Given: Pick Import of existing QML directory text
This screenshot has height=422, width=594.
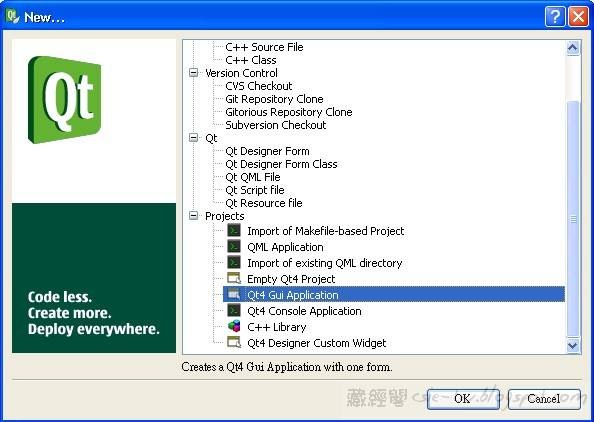Looking at the screenshot, I should pyautogui.click(x=325, y=263).
